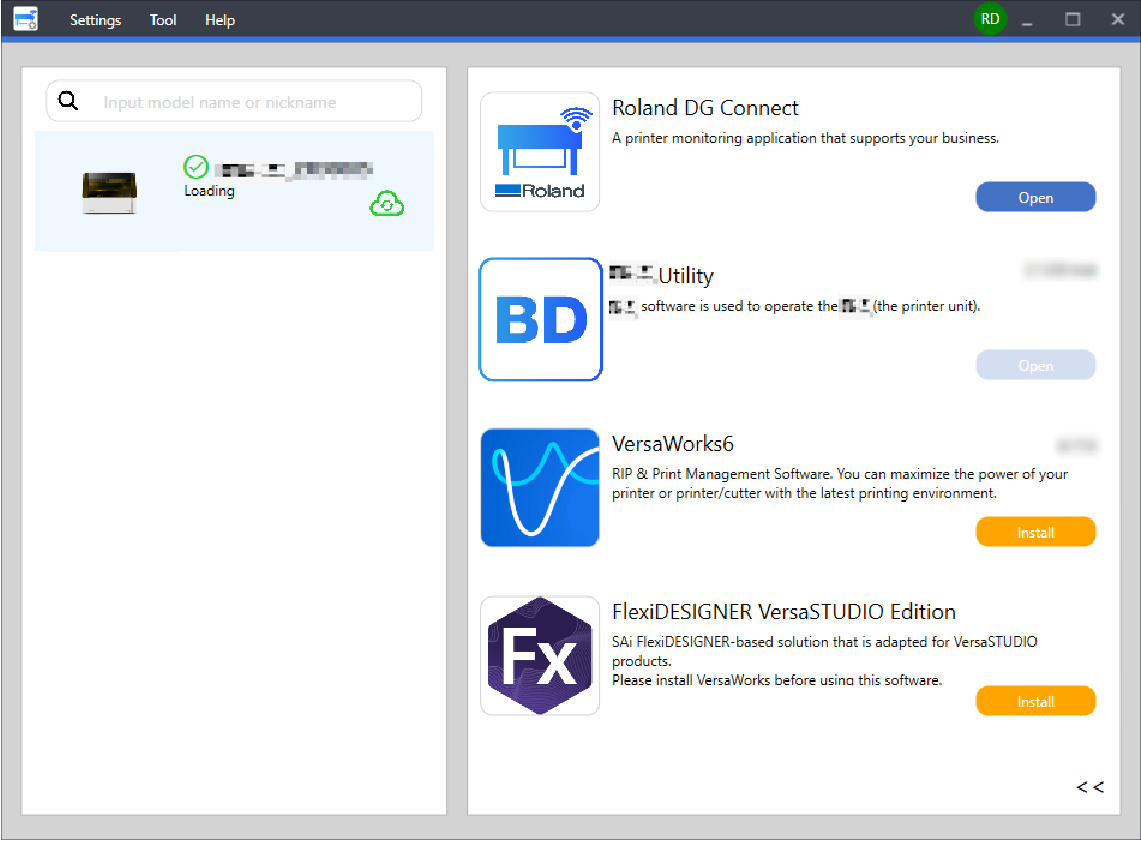Click the Roland DG Connect title
1141x841 pixels.
pyautogui.click(x=705, y=108)
